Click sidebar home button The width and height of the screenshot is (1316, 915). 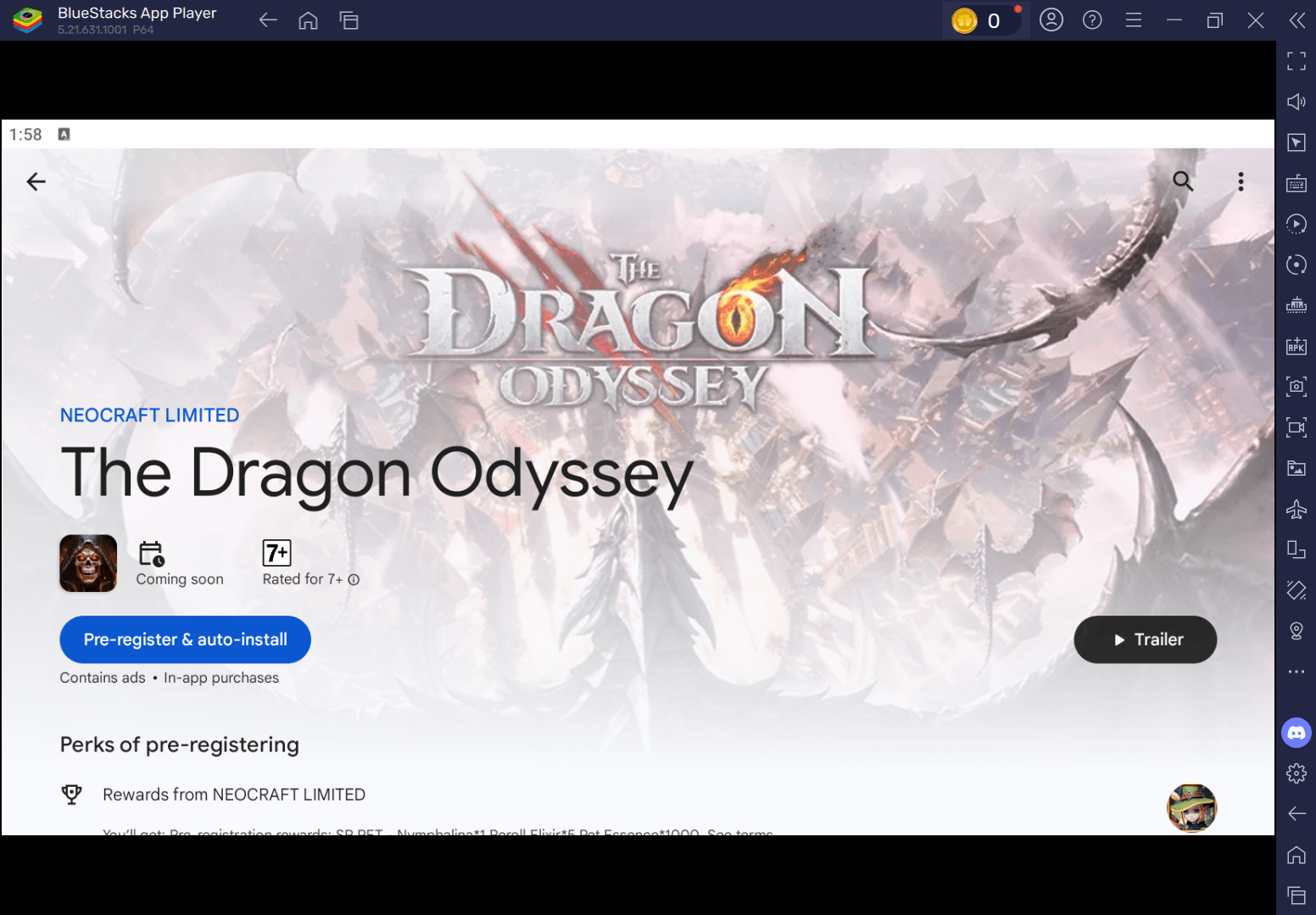click(x=1296, y=855)
